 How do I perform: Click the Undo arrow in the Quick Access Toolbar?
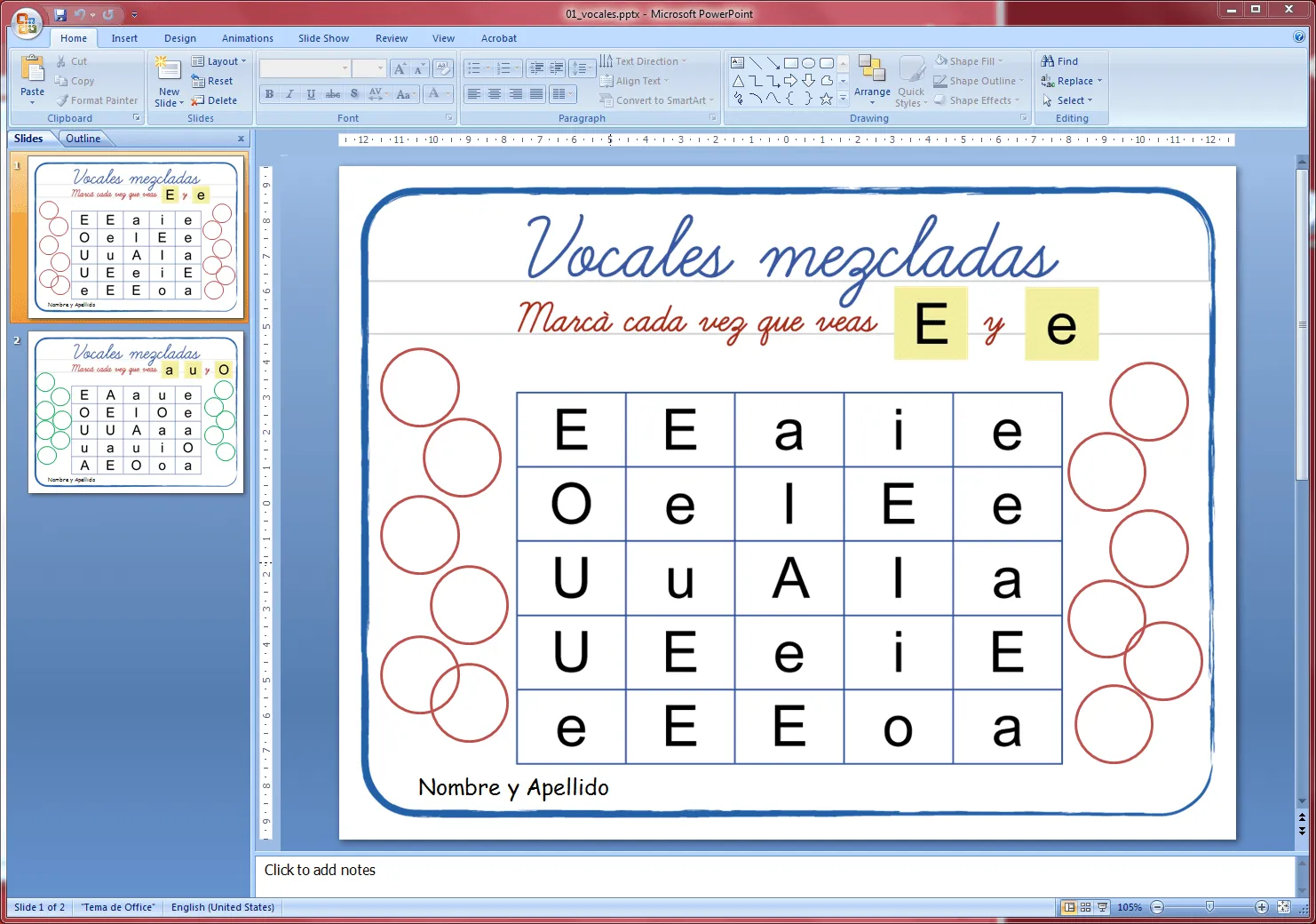[80, 14]
